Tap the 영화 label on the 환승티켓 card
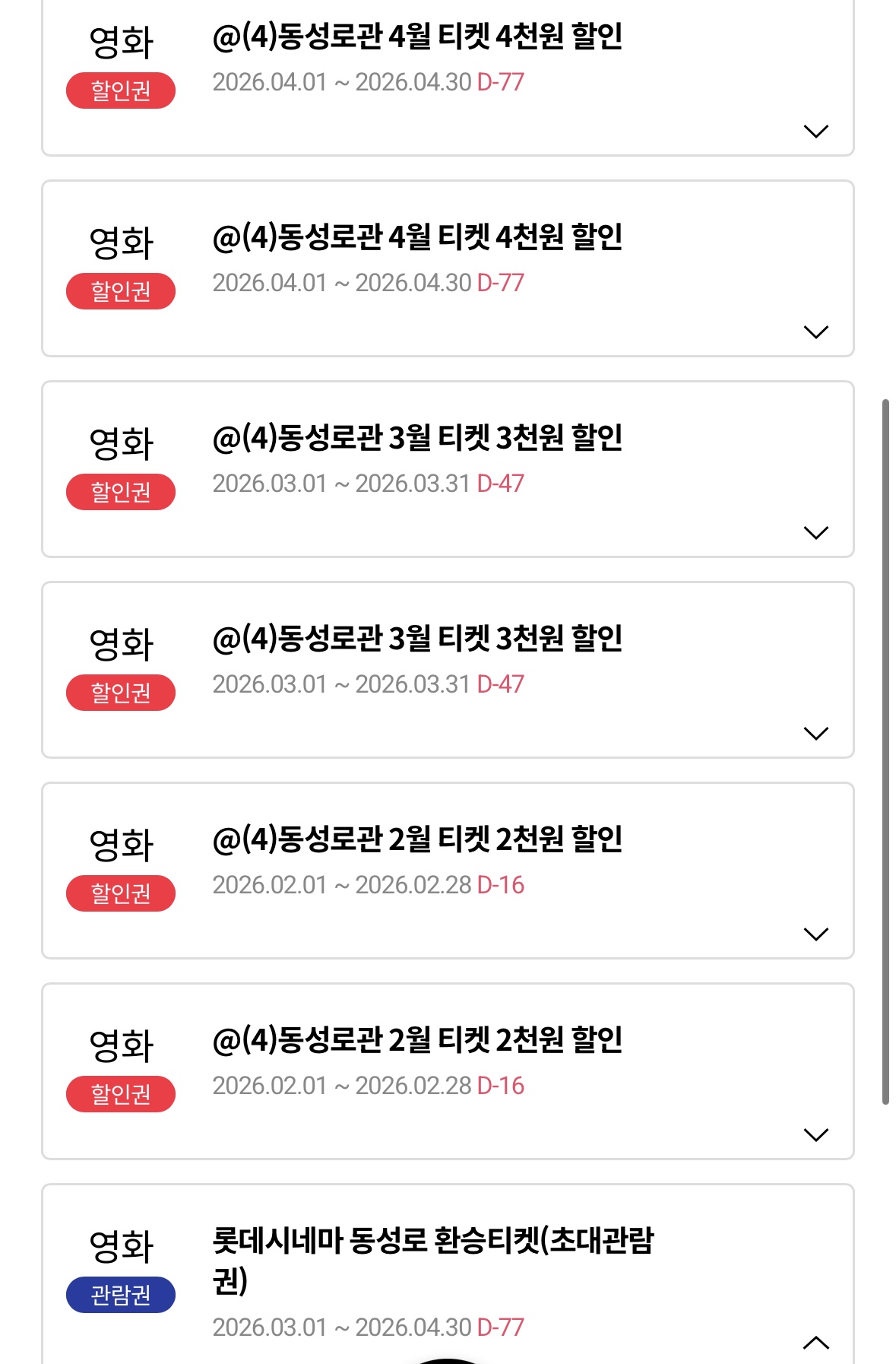 (122, 1247)
